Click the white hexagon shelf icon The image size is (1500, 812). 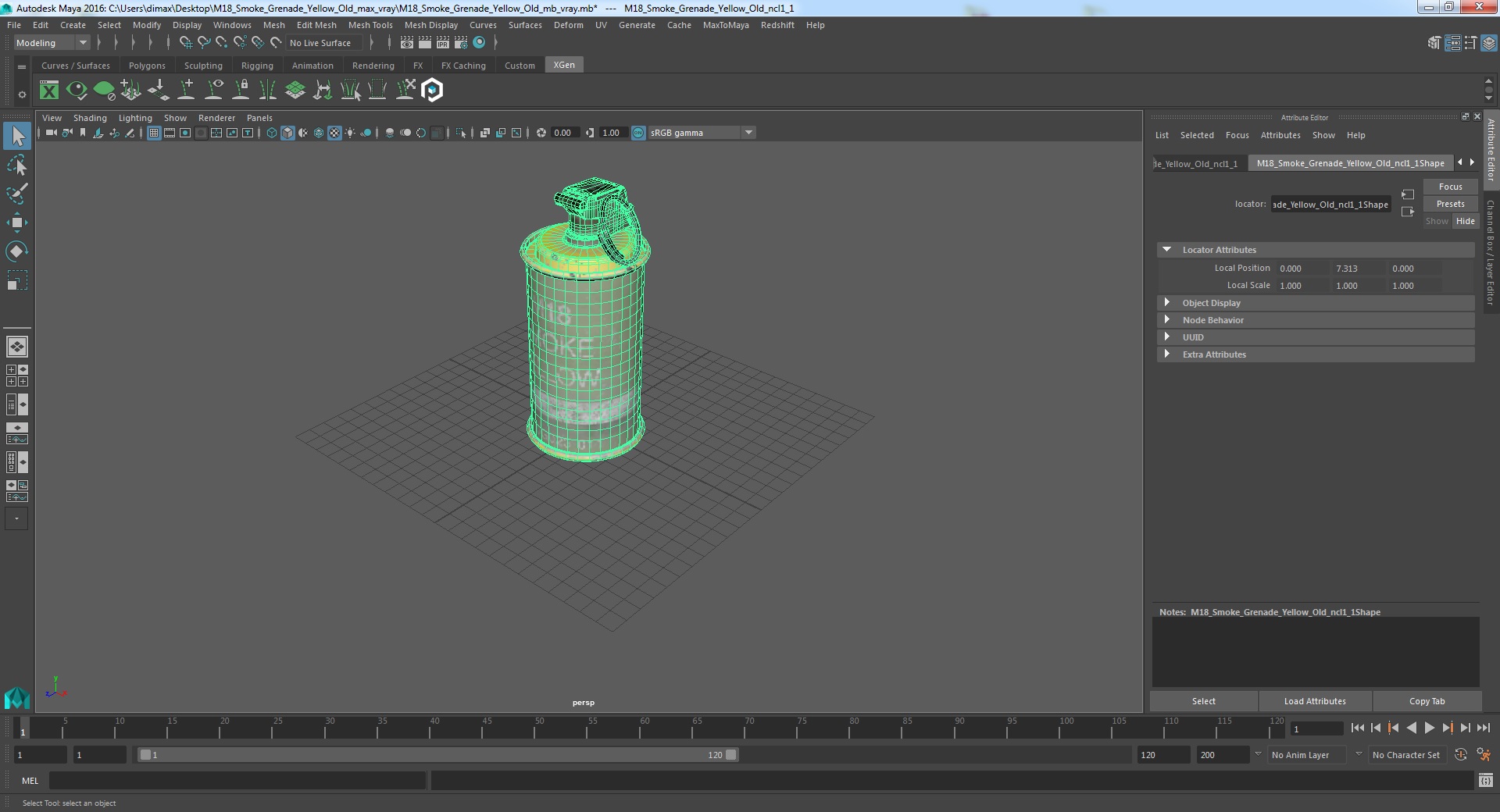[x=432, y=91]
